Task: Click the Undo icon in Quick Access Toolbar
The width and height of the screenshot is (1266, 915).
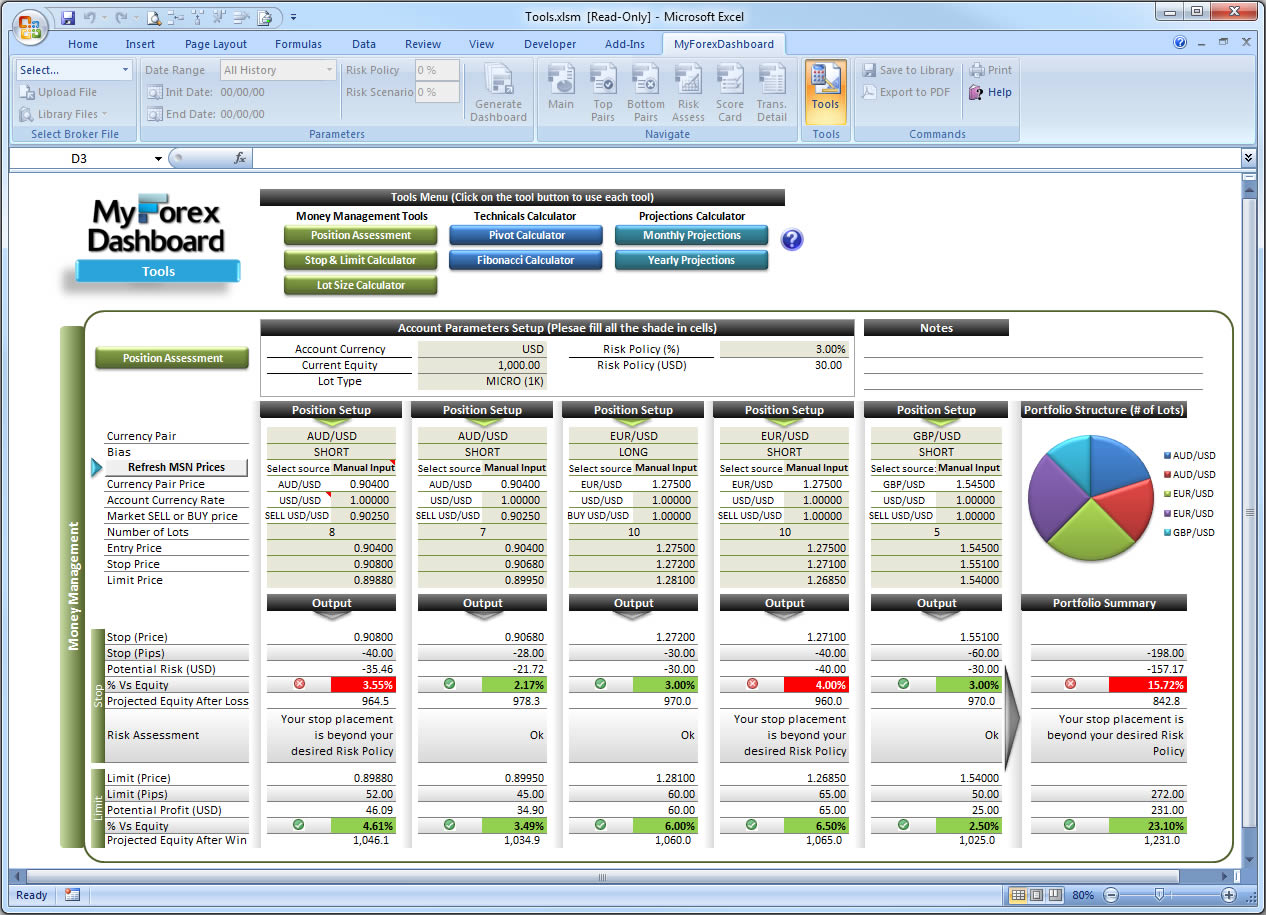Action: [x=91, y=17]
